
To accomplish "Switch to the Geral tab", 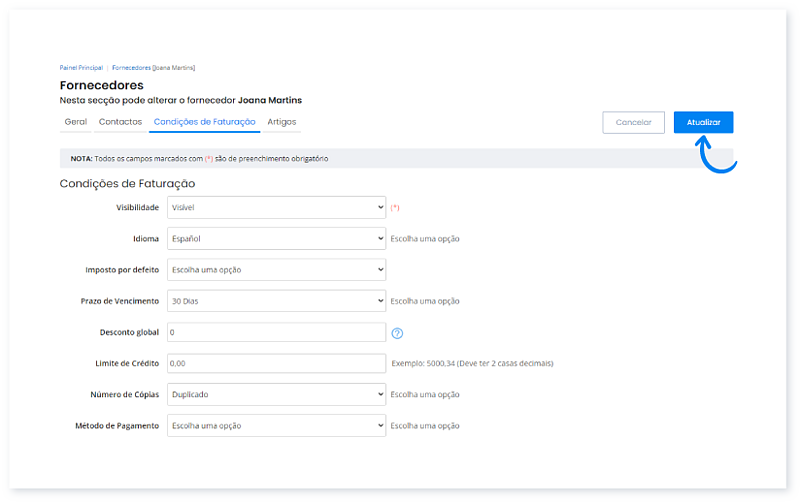I will [76, 122].
